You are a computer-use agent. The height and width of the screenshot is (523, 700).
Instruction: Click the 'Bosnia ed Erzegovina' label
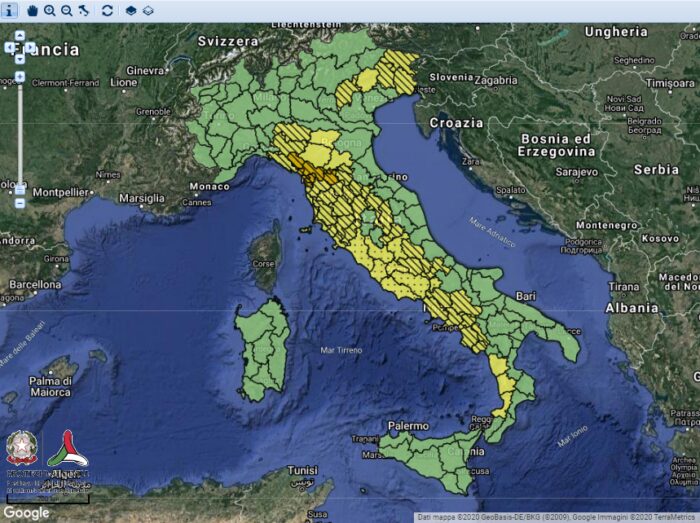[x=556, y=145]
